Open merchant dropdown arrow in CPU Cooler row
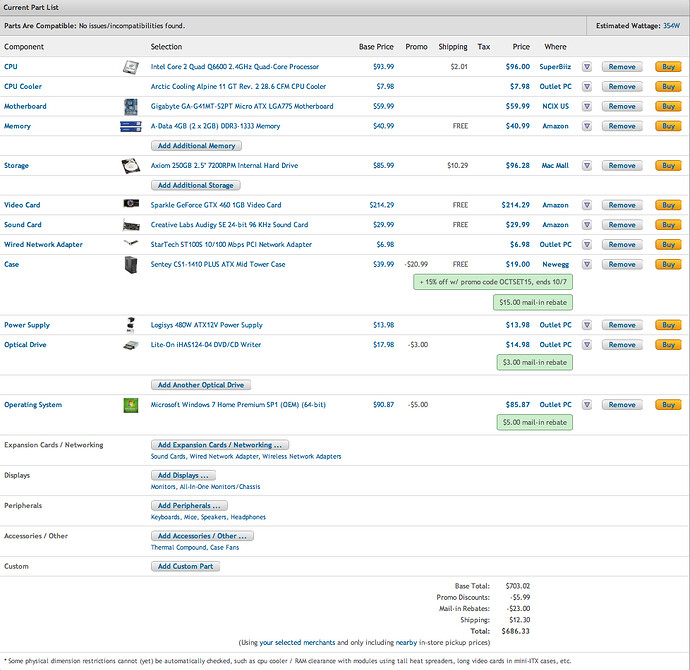690x670 pixels. [x=587, y=87]
